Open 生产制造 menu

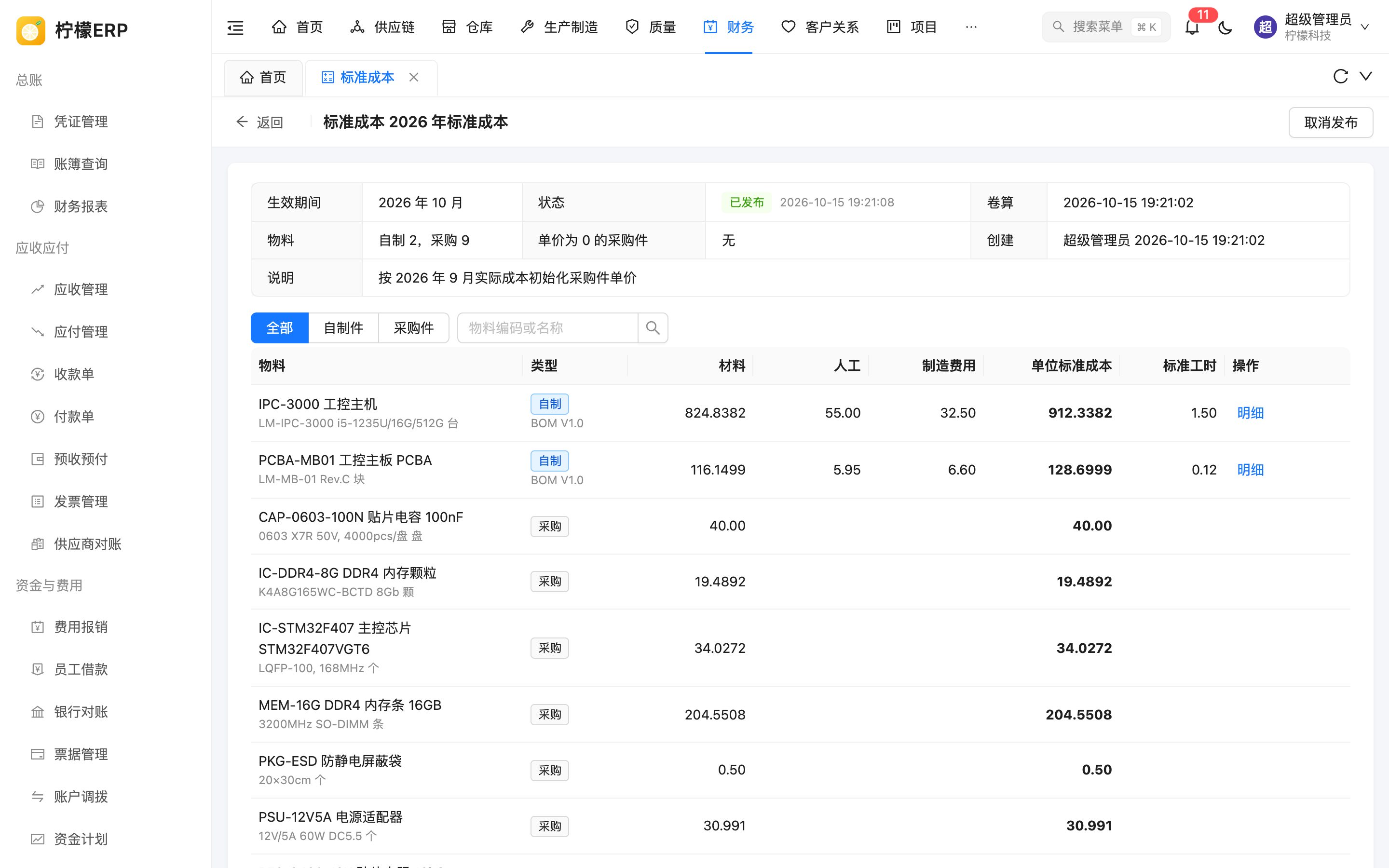[x=559, y=27]
